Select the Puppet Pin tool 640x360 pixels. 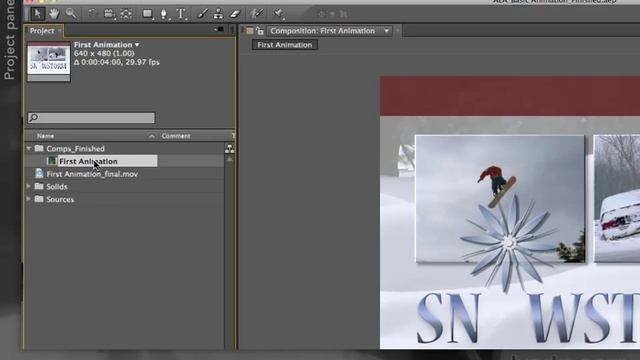click(279, 14)
